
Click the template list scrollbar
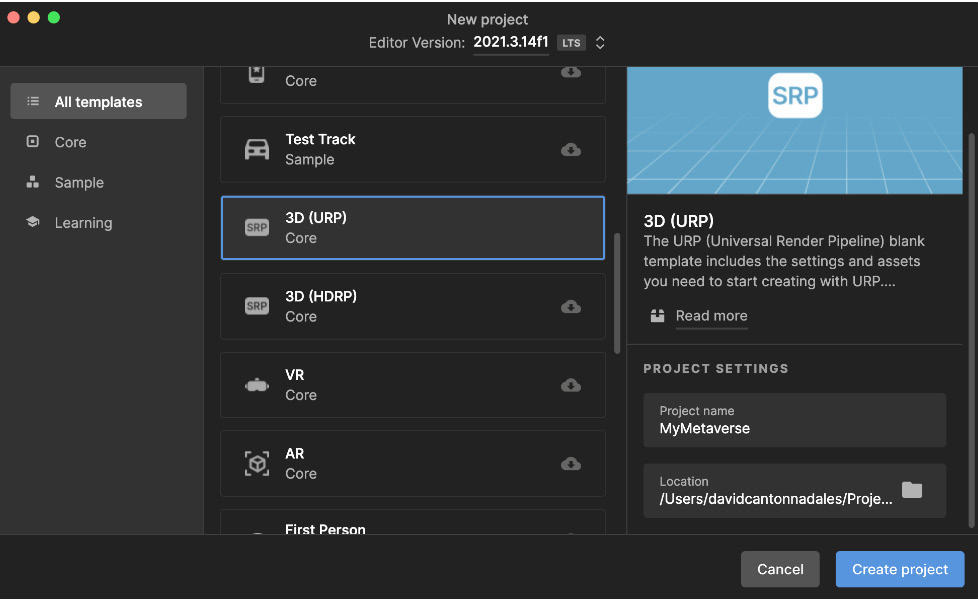[x=617, y=293]
